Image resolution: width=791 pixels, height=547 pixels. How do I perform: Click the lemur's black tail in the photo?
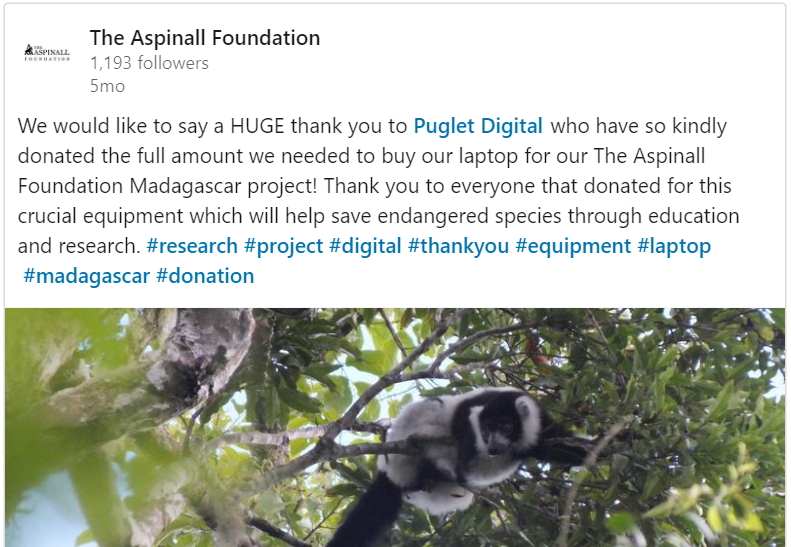(367, 514)
